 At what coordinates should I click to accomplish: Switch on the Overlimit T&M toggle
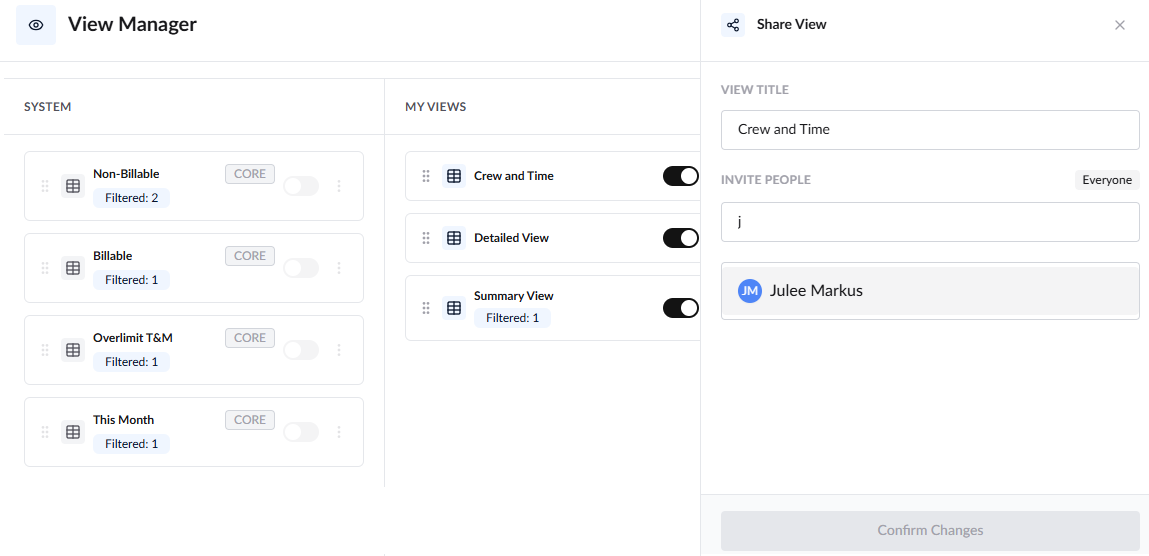tap(301, 350)
